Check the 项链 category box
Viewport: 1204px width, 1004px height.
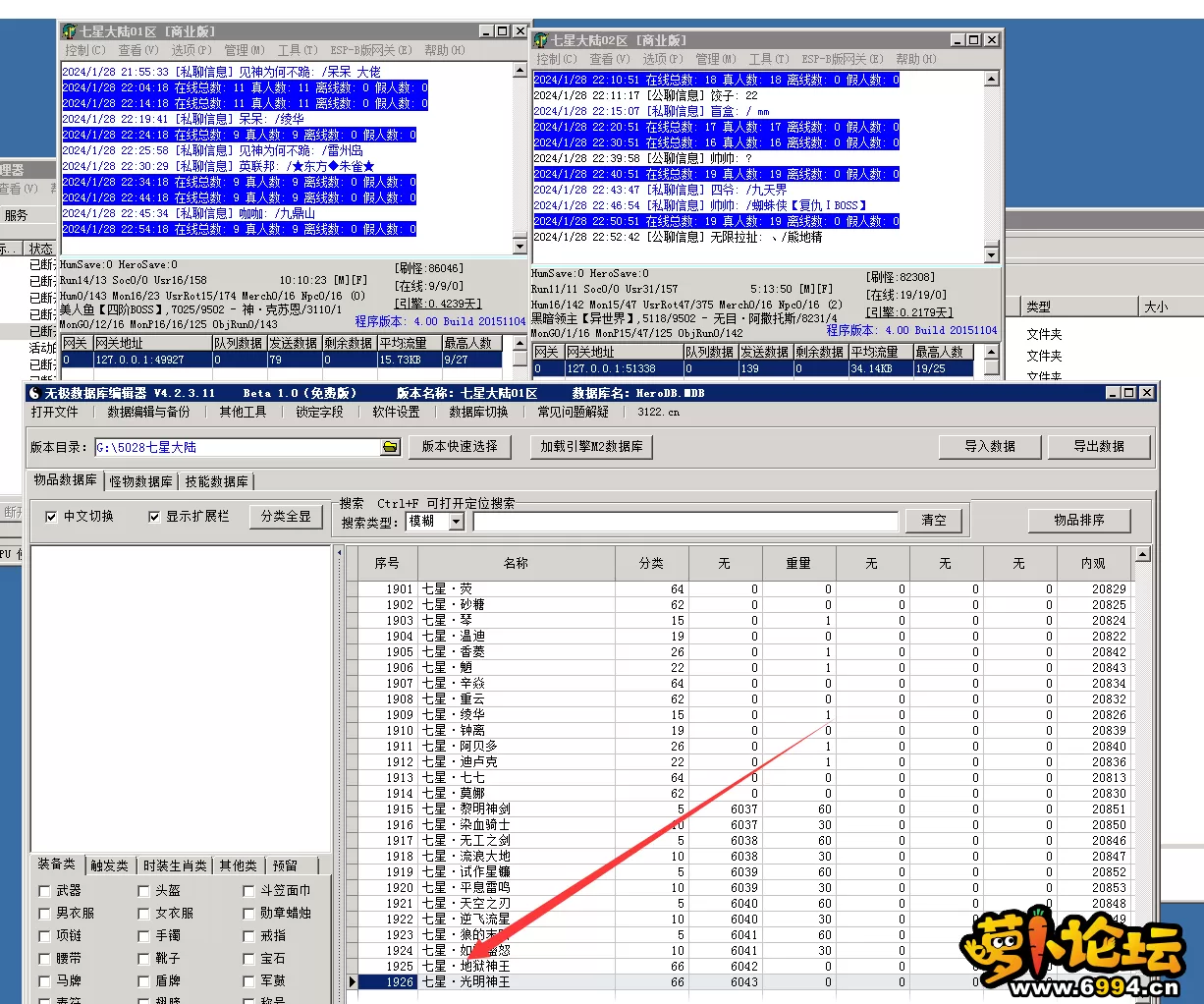[44, 936]
